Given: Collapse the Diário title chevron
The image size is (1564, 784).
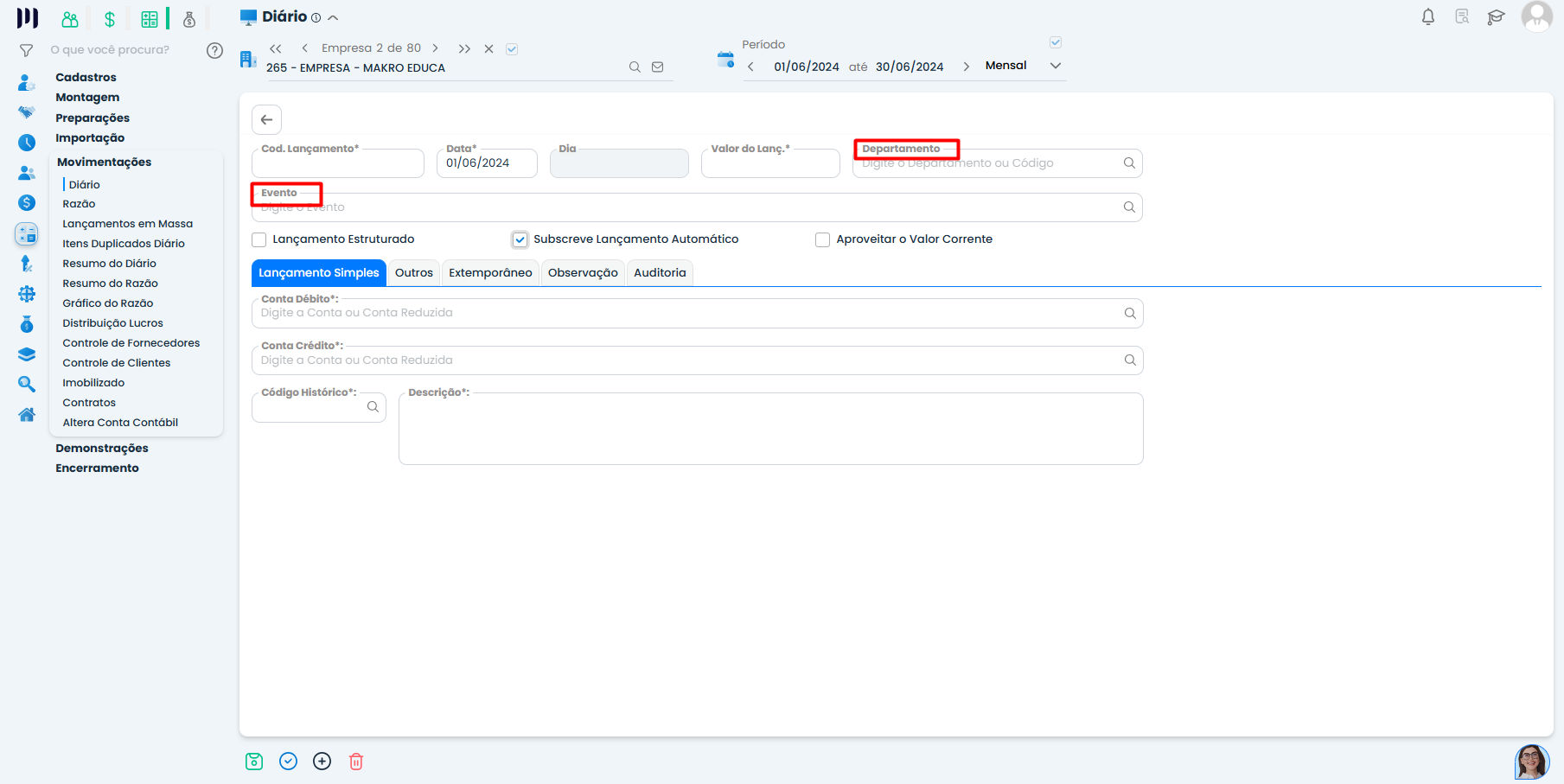Looking at the screenshot, I should pyautogui.click(x=334, y=18).
